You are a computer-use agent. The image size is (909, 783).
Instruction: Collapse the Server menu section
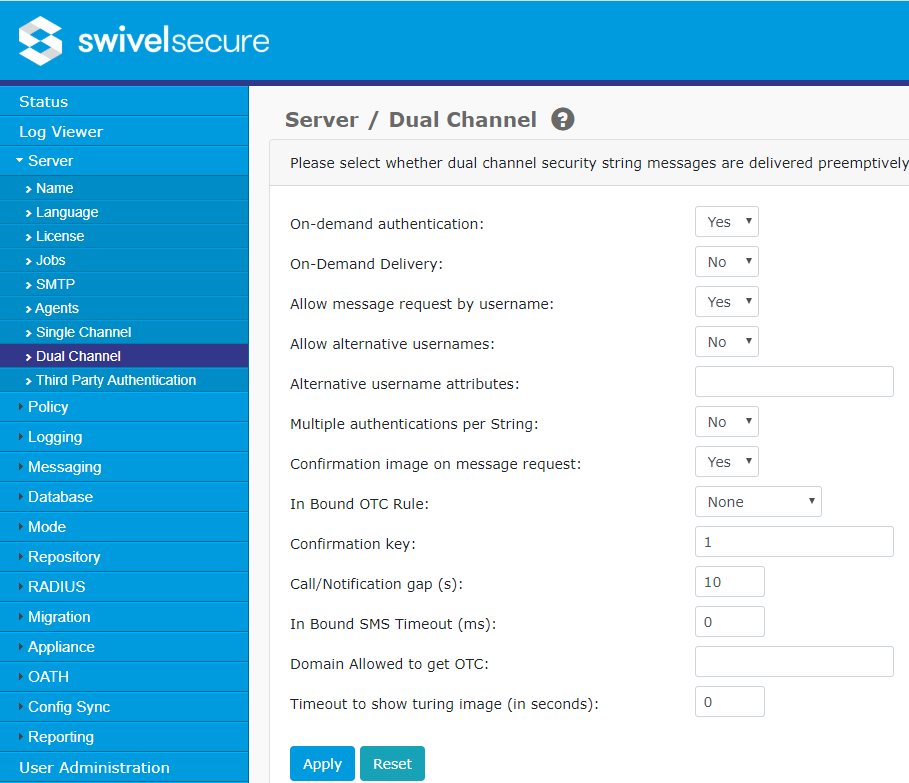(50, 161)
